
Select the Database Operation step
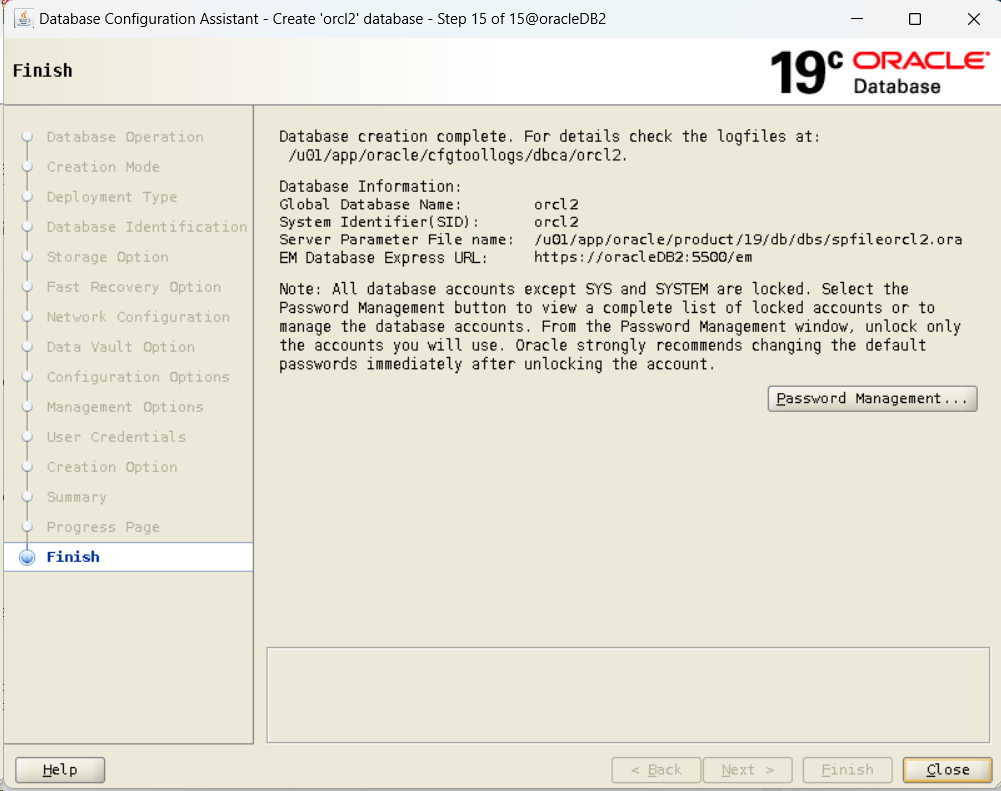[x=125, y=137]
